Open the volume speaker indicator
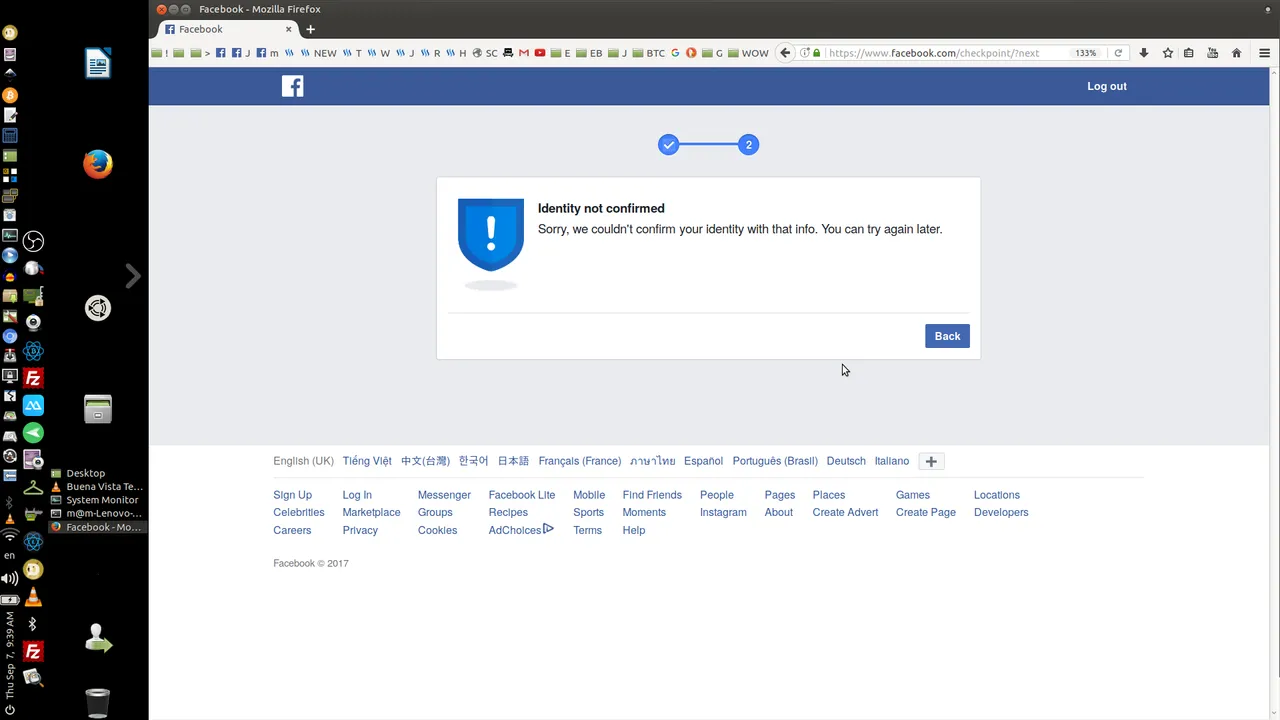The height and width of the screenshot is (720, 1280). pyautogui.click(x=10, y=578)
